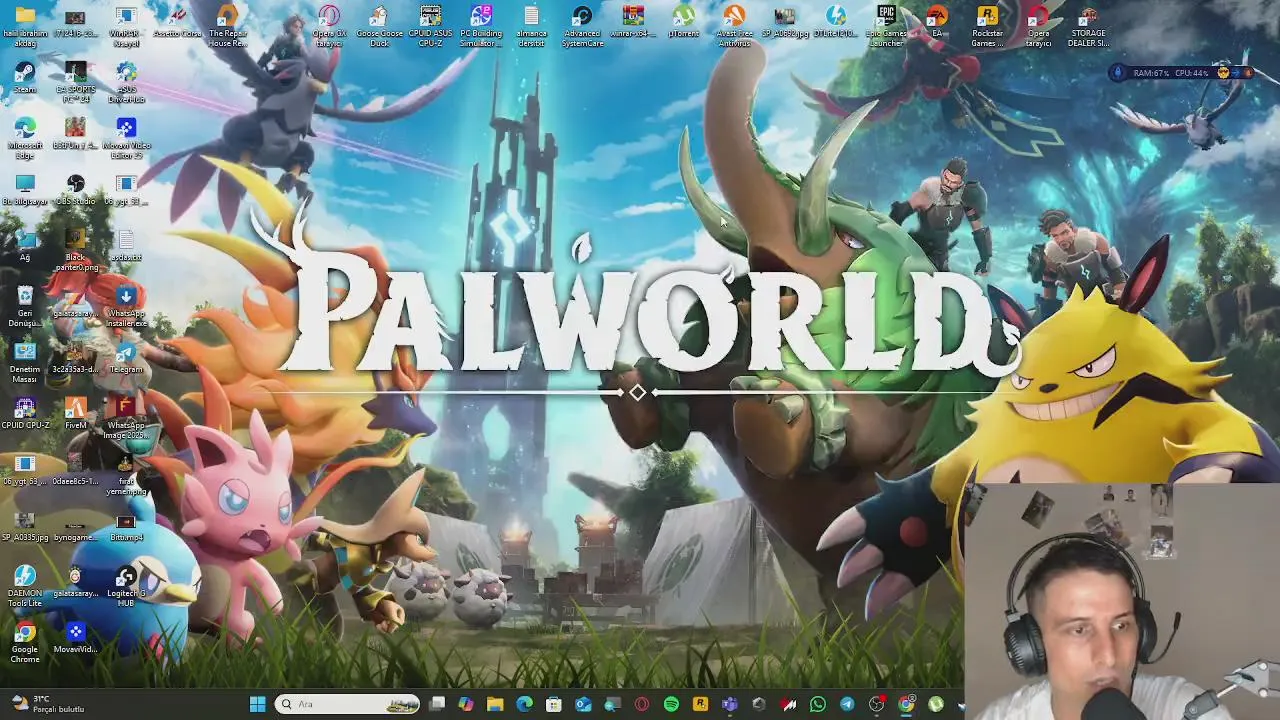Open Denetim Masası shortcut

(25, 362)
